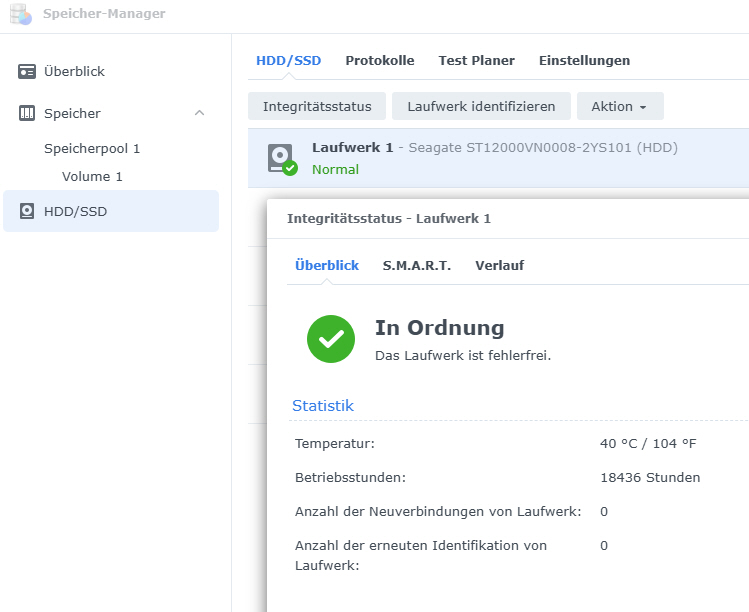Click the In Ordnung heading
Screen dimensions: 749x612
[x=439, y=328]
